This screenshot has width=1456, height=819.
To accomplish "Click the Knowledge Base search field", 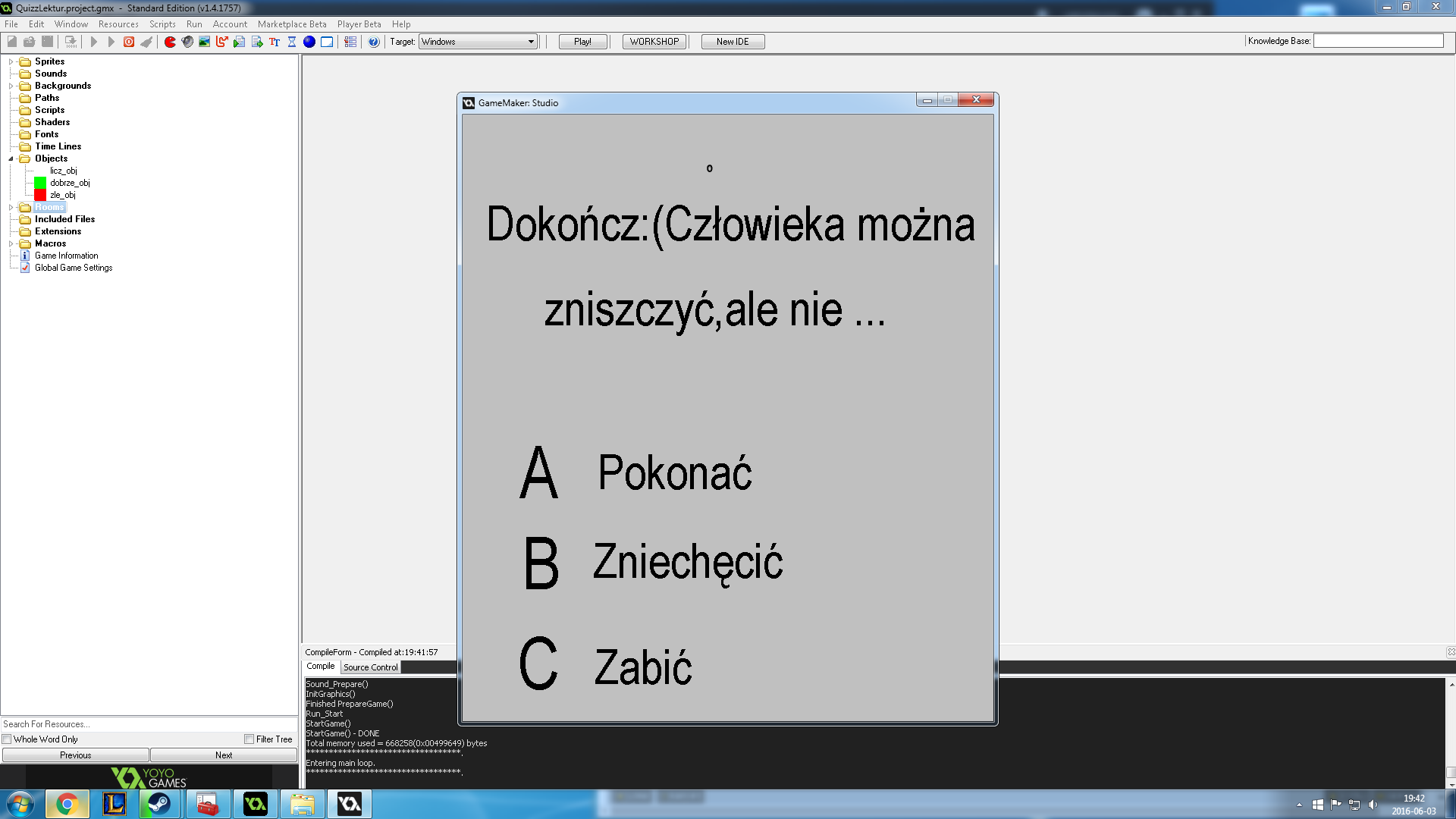I will coord(1378,41).
